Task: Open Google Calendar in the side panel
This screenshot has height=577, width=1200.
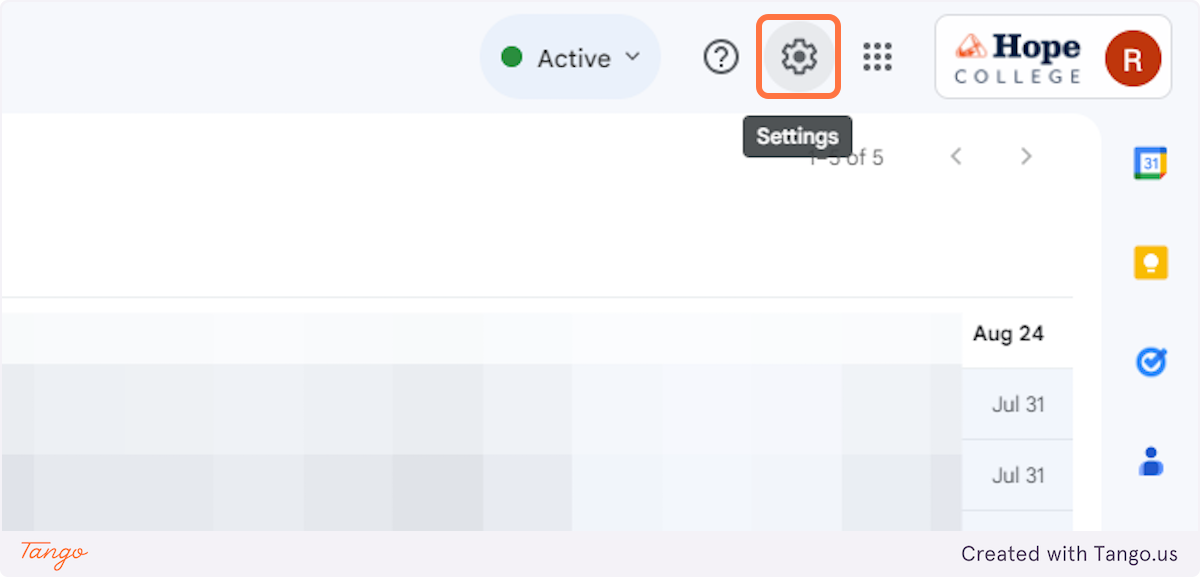Action: pos(1150,163)
